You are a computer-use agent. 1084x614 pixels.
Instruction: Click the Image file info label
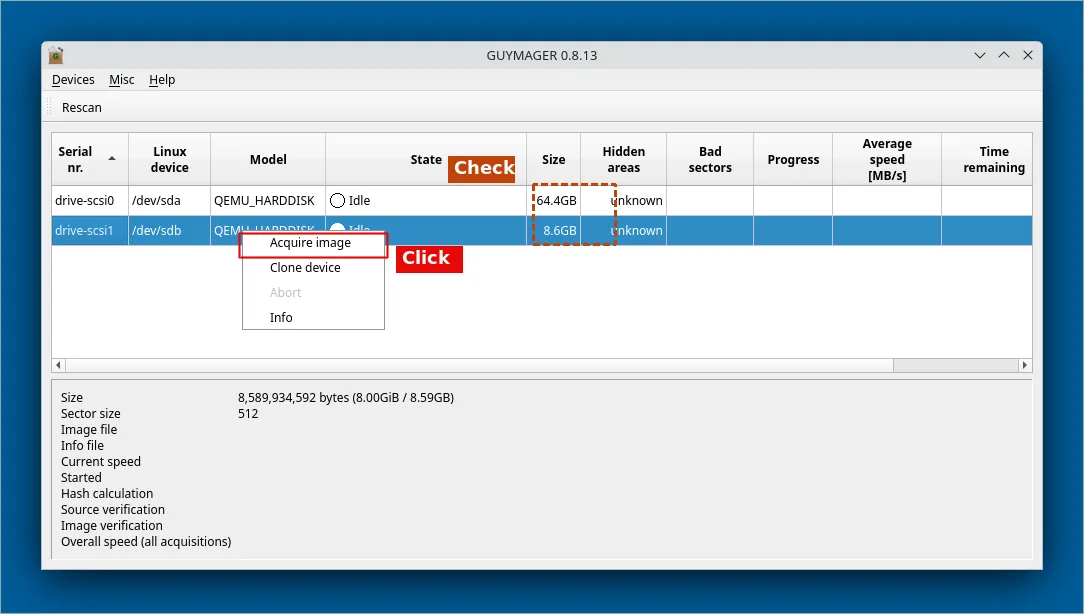click(89, 429)
